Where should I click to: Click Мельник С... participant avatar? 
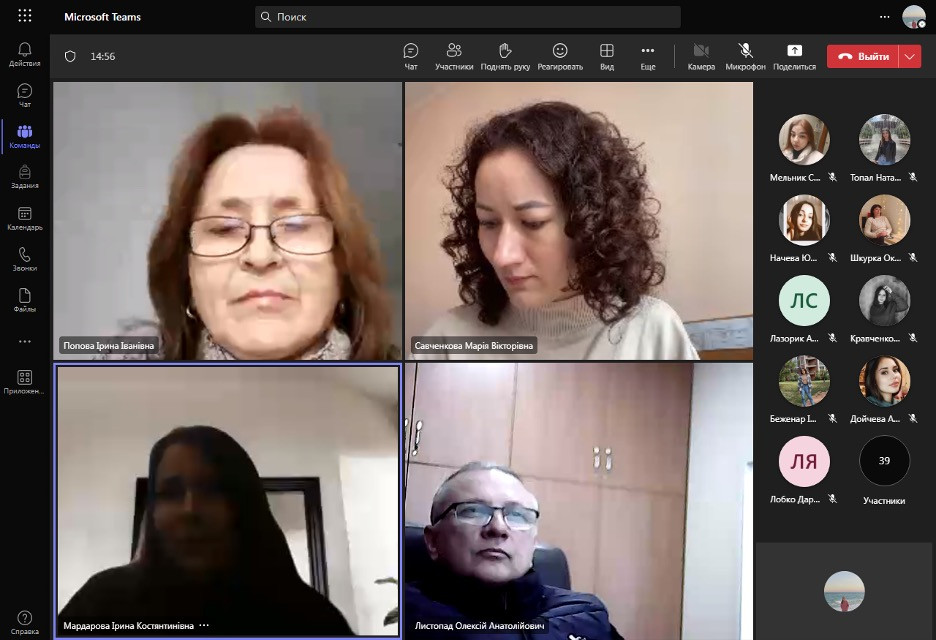coord(804,140)
